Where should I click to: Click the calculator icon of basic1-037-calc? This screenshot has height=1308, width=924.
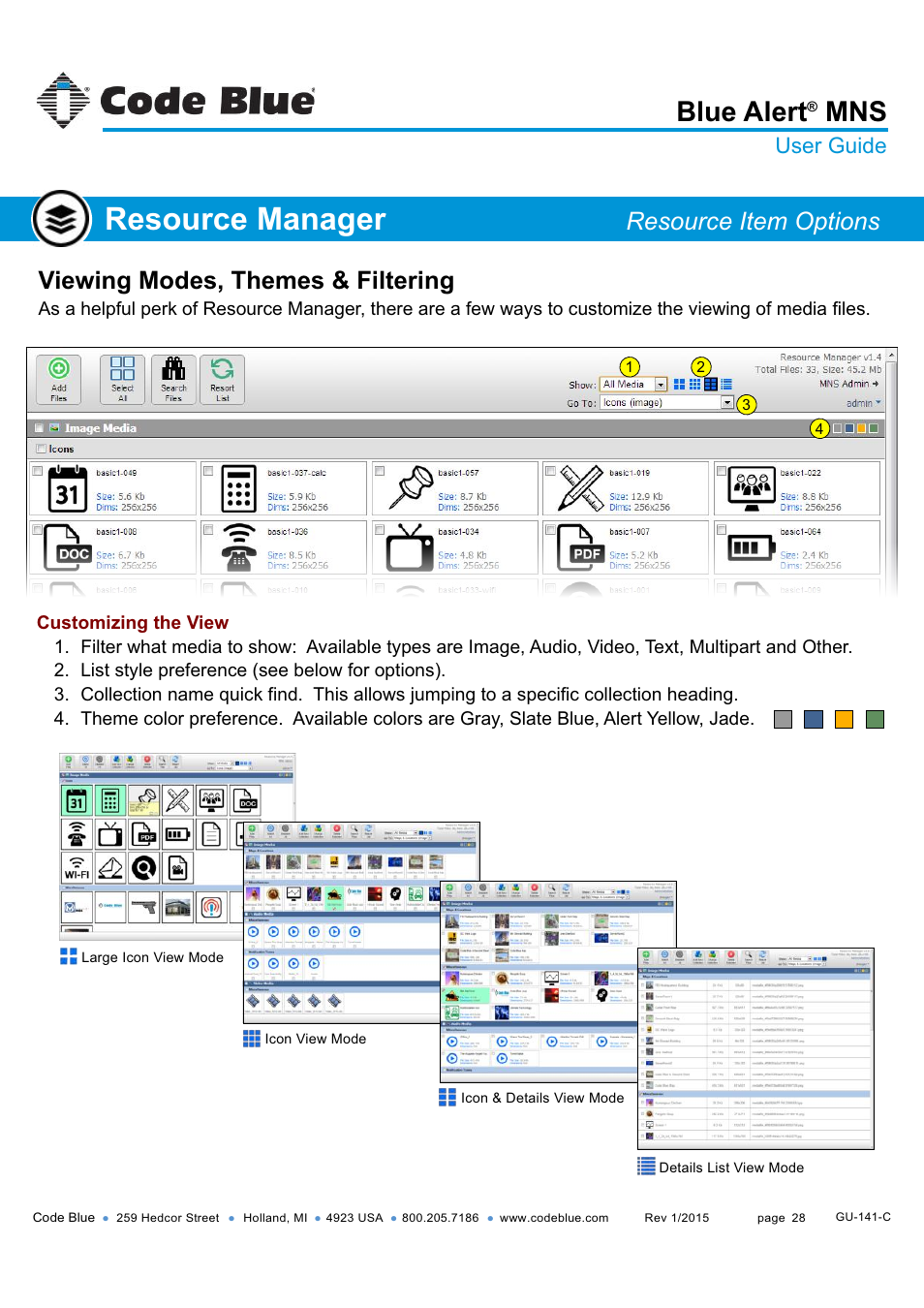pyautogui.click(x=238, y=489)
